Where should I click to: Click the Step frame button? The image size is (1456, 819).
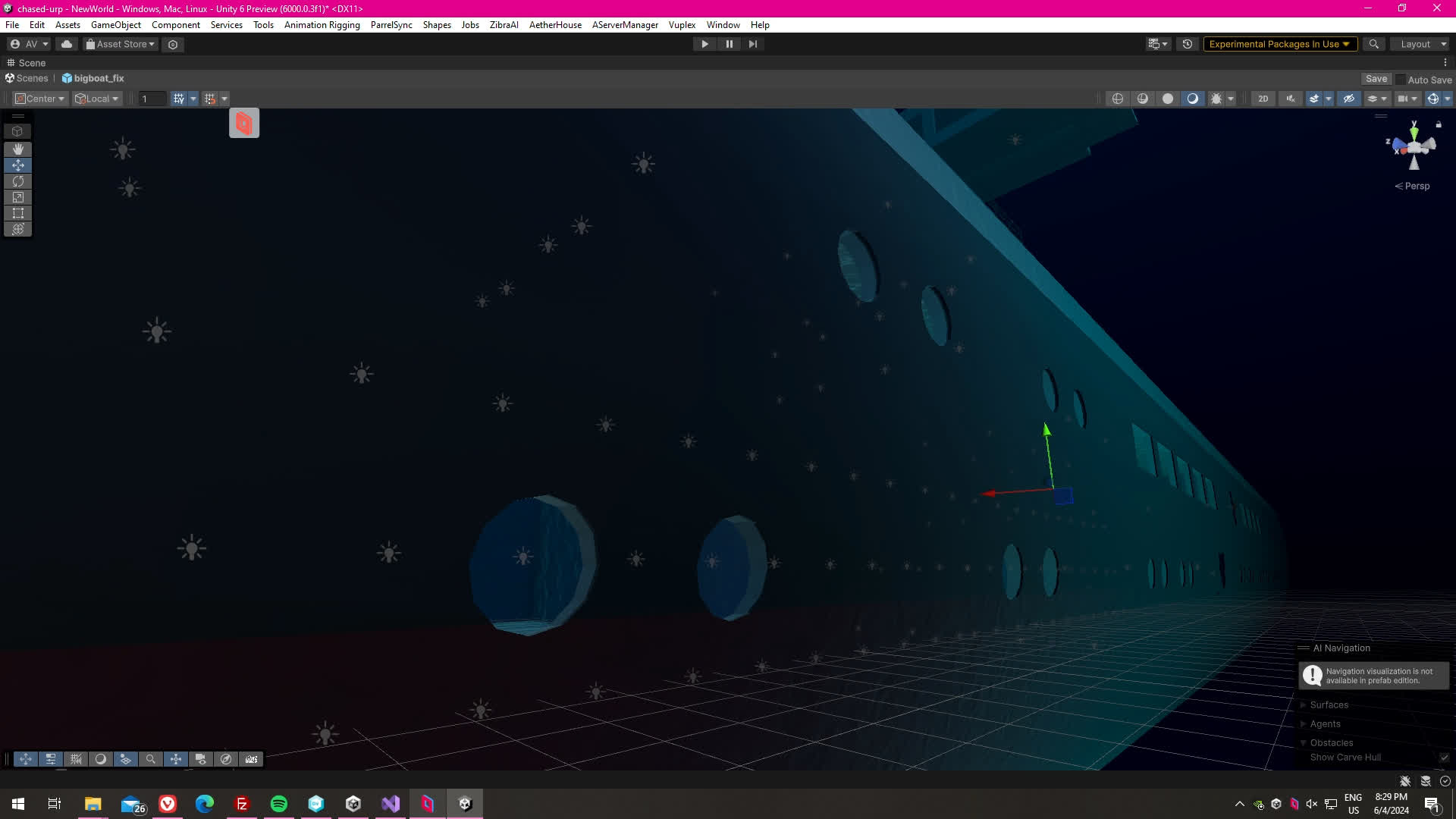[x=752, y=44]
